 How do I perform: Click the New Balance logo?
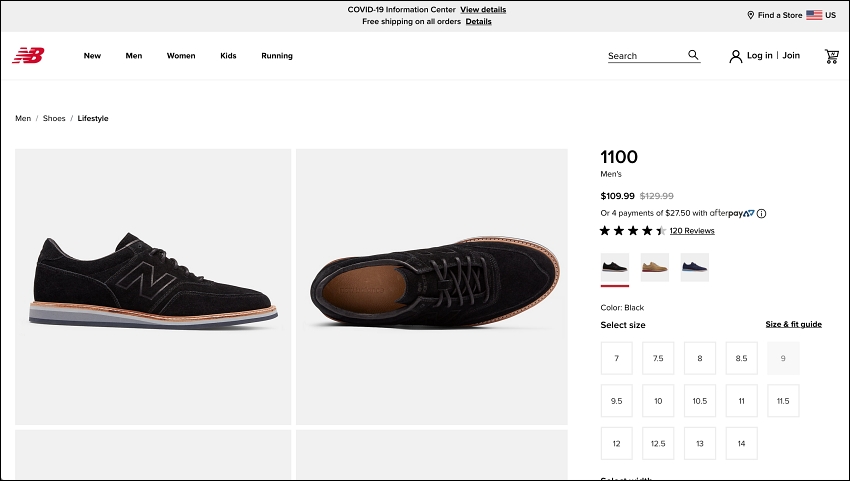pyautogui.click(x=28, y=55)
